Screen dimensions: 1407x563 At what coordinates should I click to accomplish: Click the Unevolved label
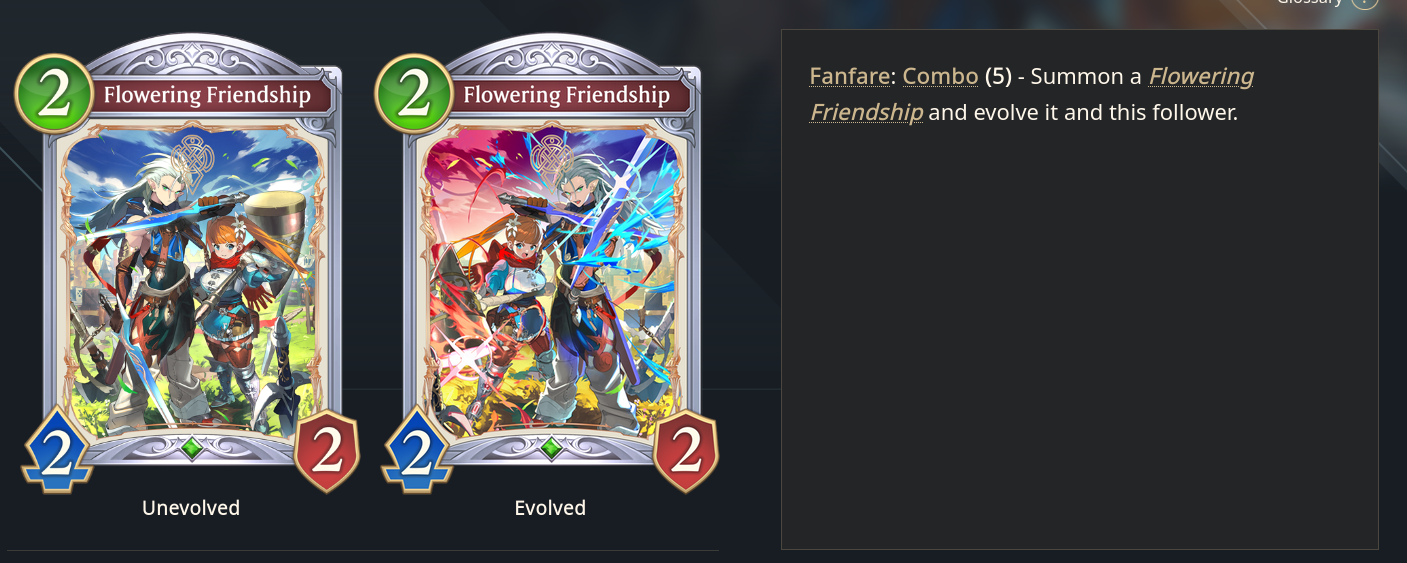(191, 508)
